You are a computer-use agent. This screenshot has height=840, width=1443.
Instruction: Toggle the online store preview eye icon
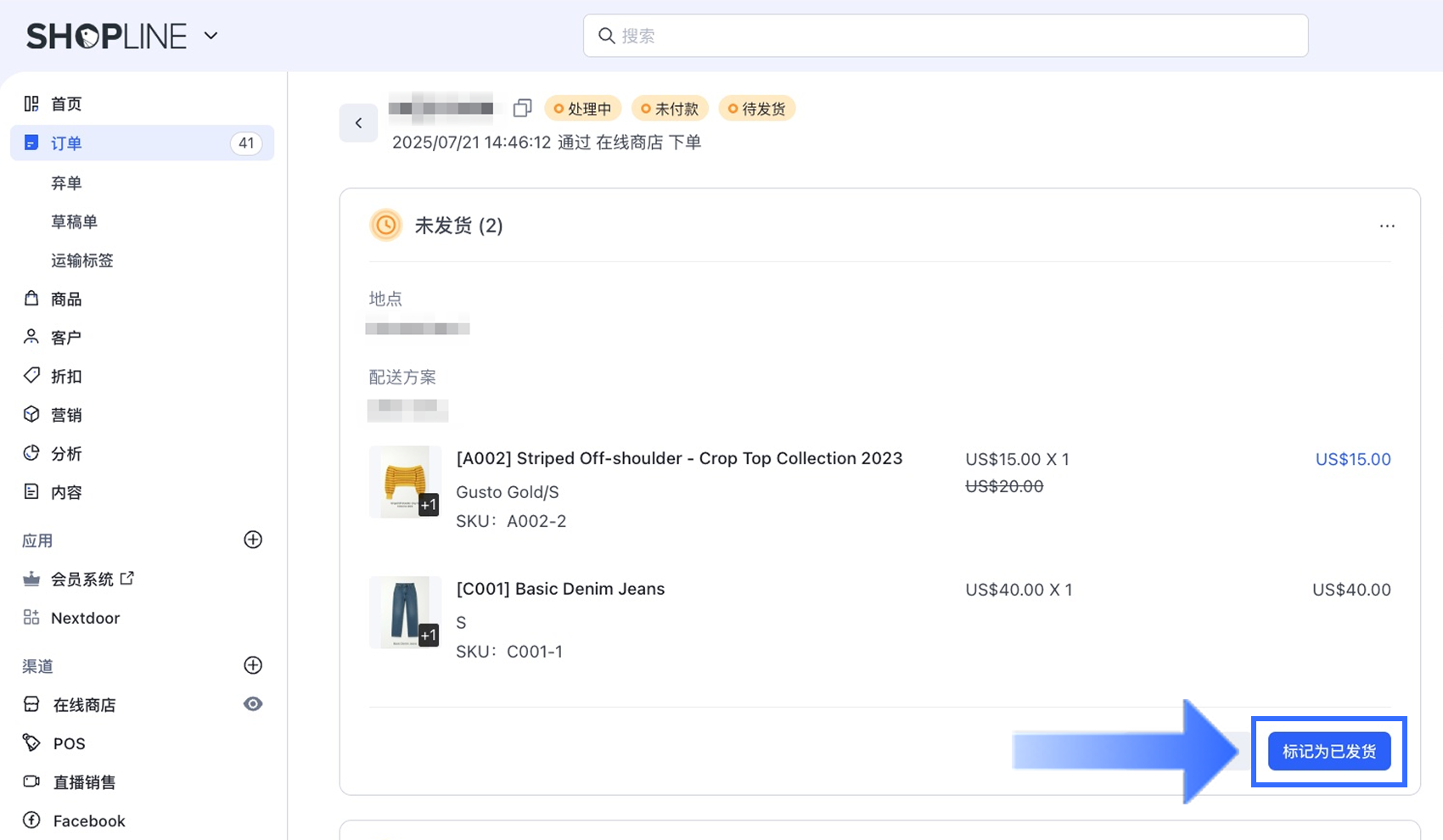tap(253, 704)
